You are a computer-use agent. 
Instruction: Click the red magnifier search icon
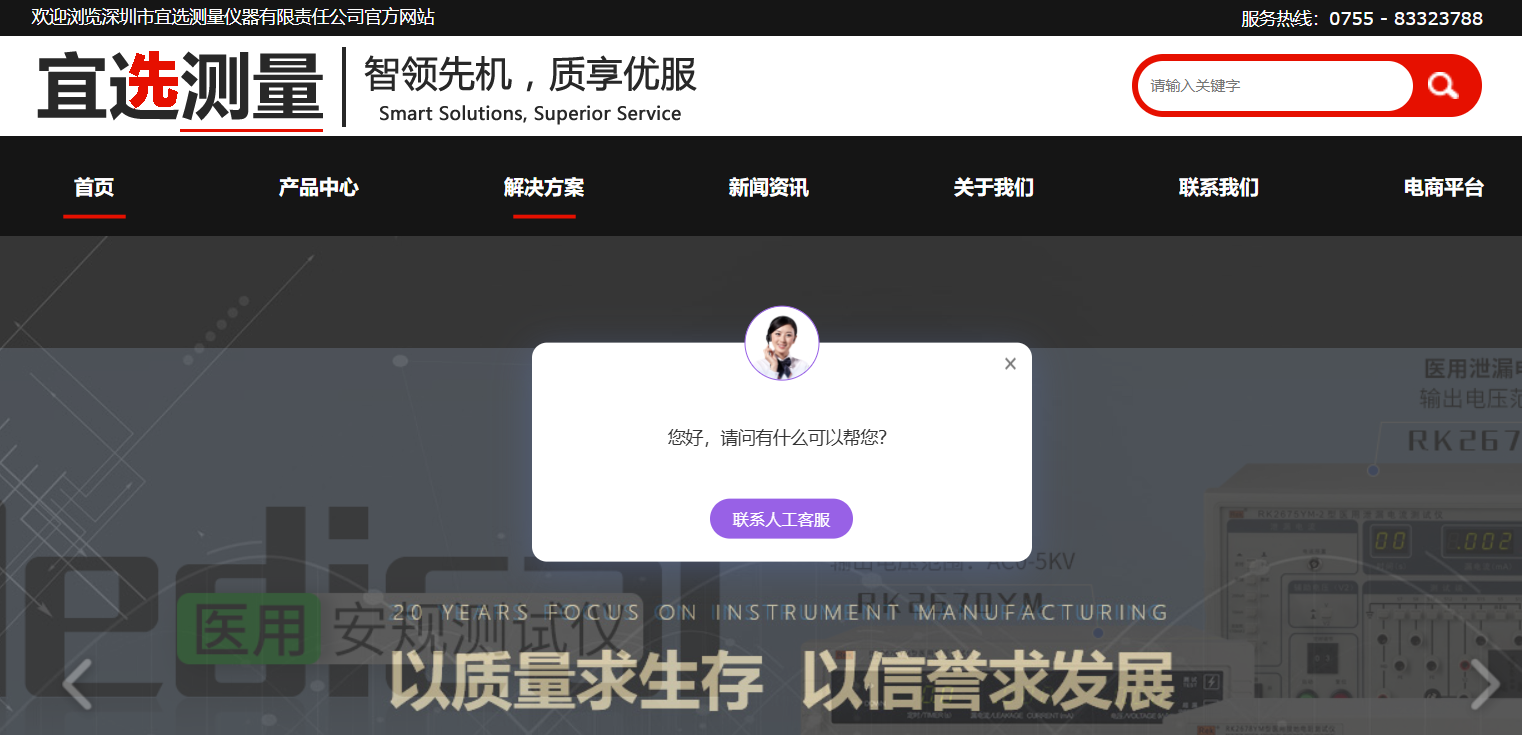1443,86
